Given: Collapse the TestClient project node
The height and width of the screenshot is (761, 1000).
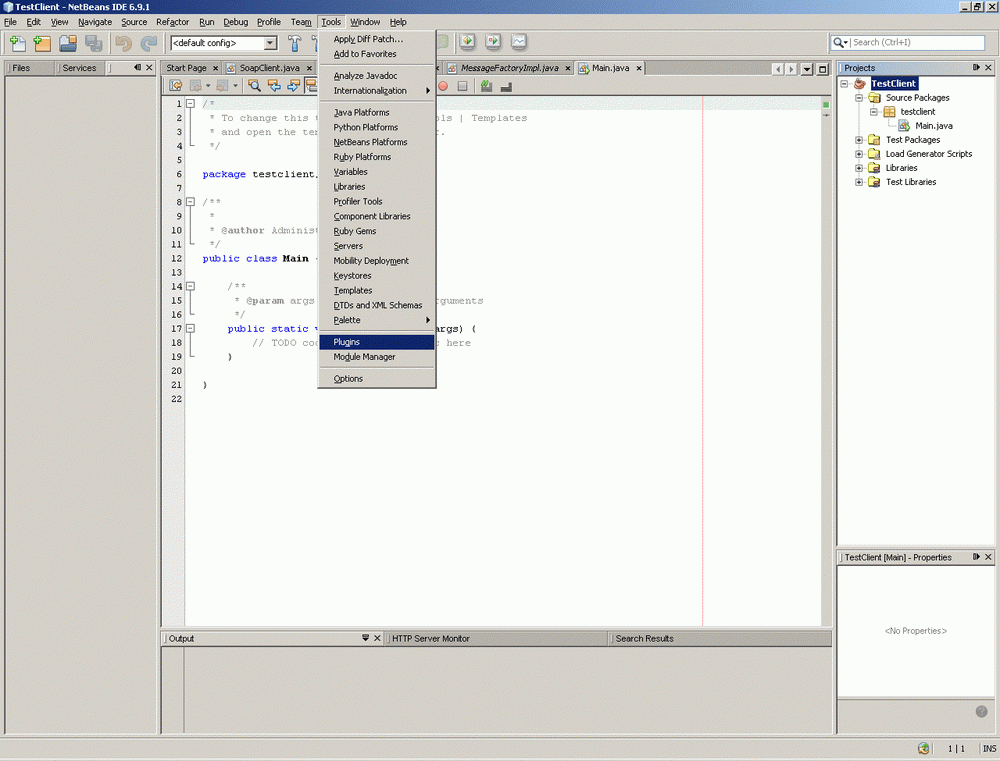Looking at the screenshot, I should tap(844, 84).
